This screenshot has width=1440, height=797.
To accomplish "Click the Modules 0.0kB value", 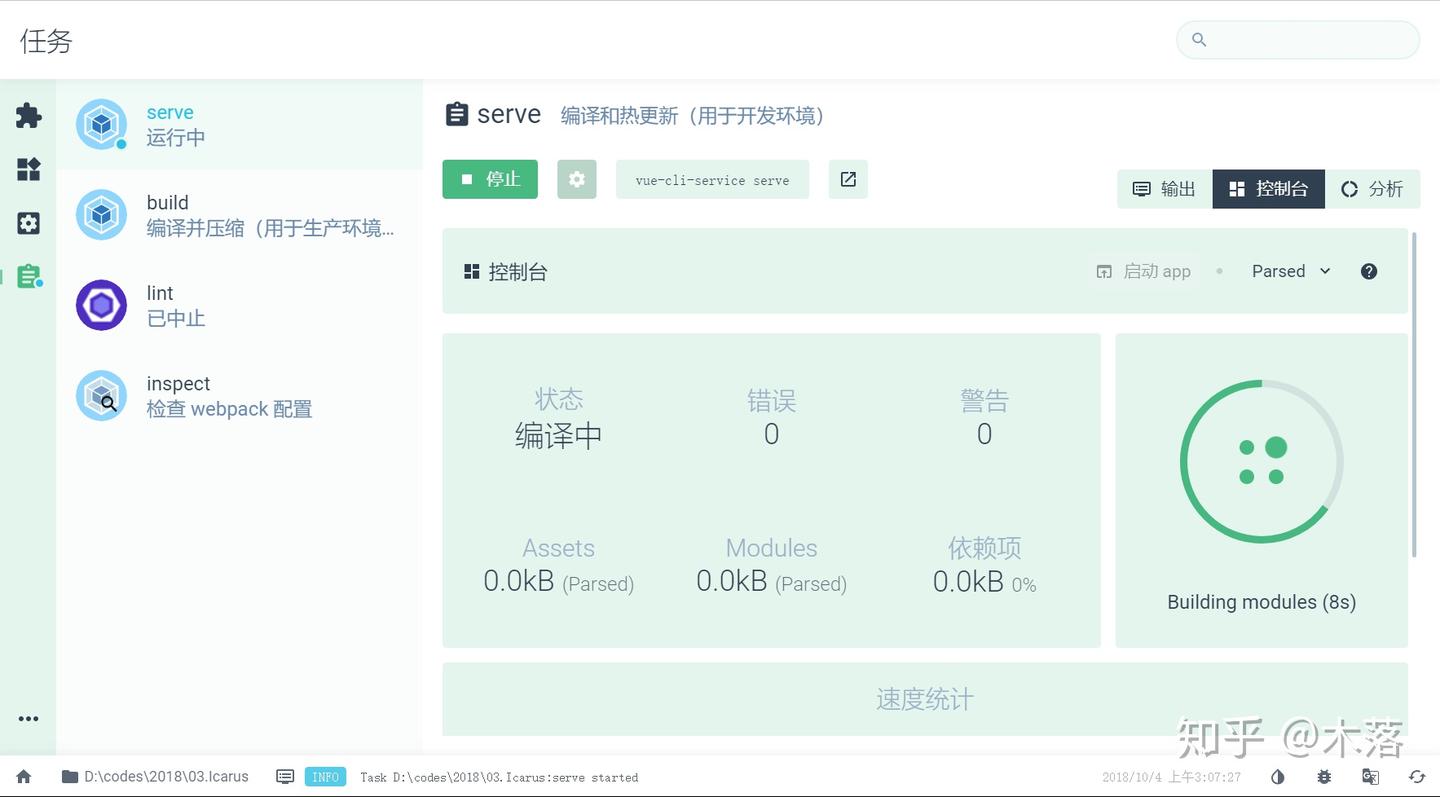I will 771,582.
